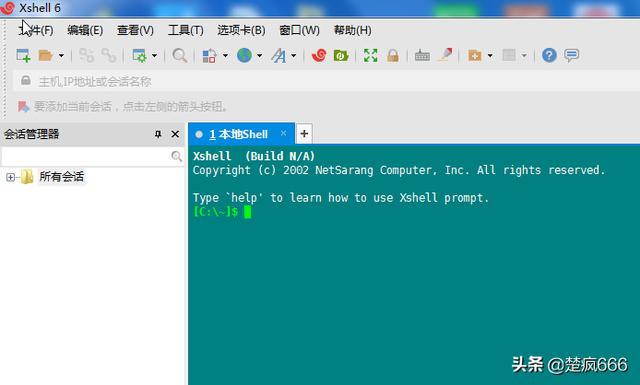Image resolution: width=640 pixels, height=385 pixels.
Task: Click the greyed Connect chain icon
Action: click(x=86, y=55)
